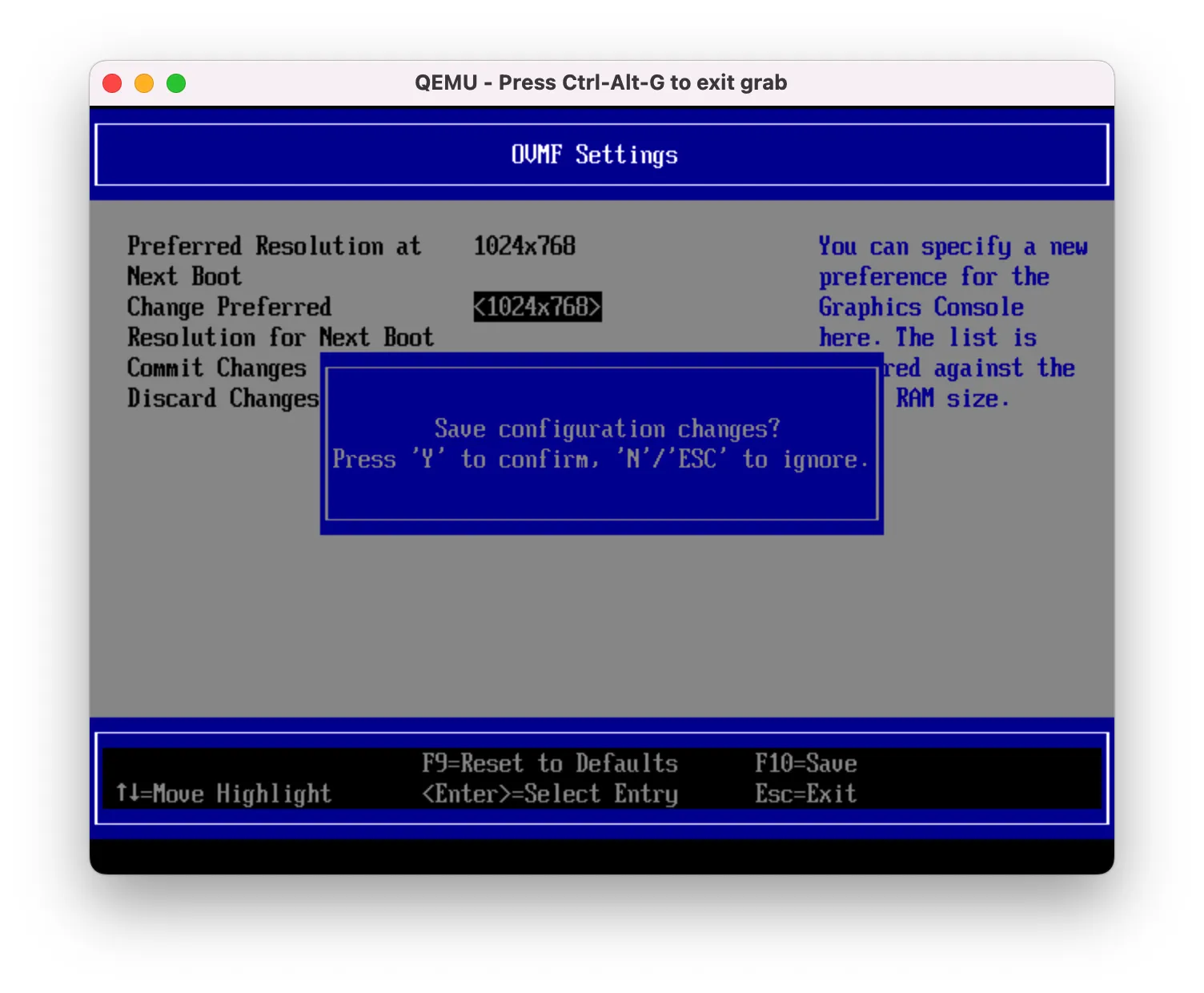Click the red close window button
The image size is (1204, 993).
coord(112,83)
